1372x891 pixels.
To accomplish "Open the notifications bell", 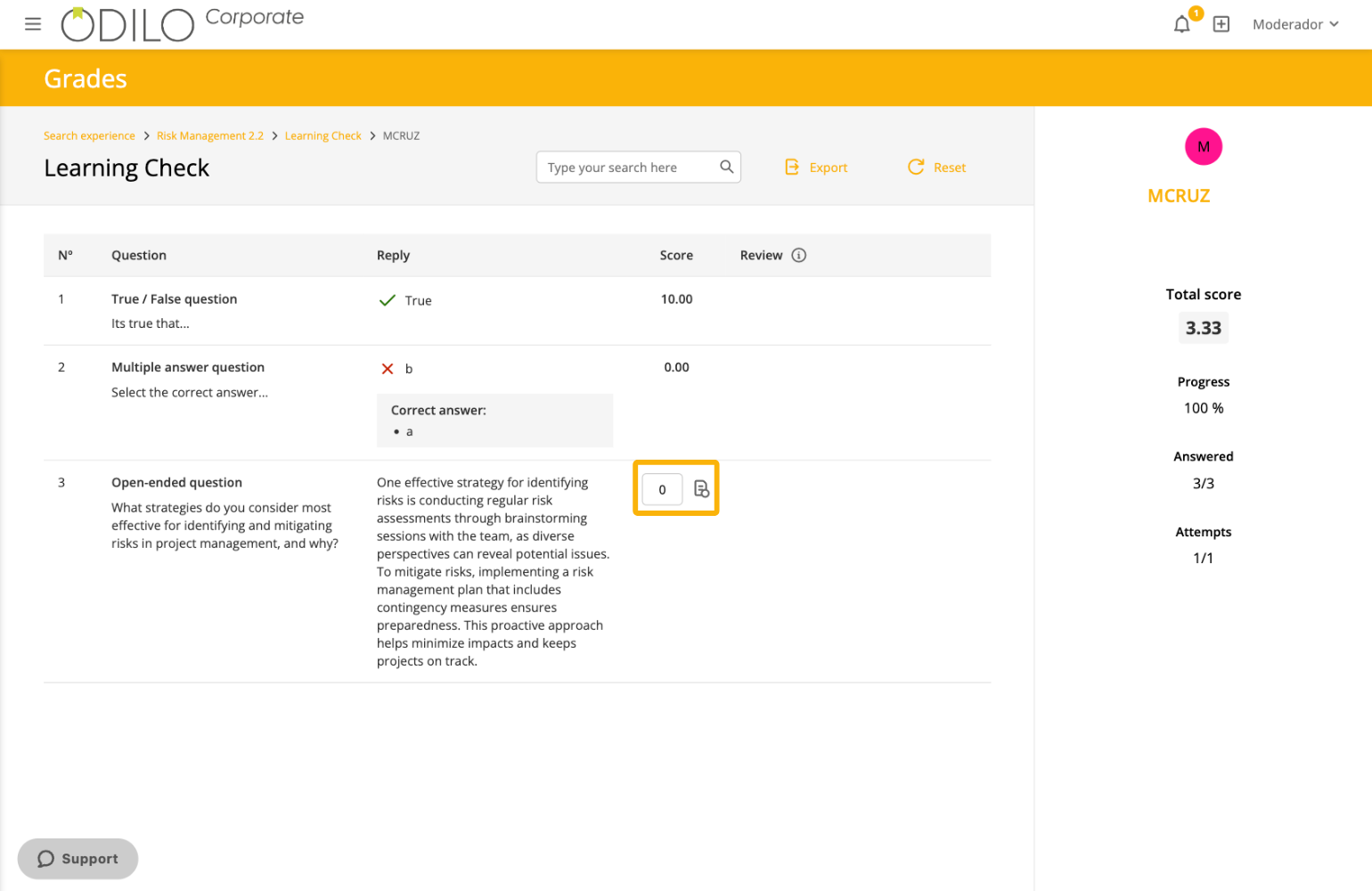I will coord(1181,24).
